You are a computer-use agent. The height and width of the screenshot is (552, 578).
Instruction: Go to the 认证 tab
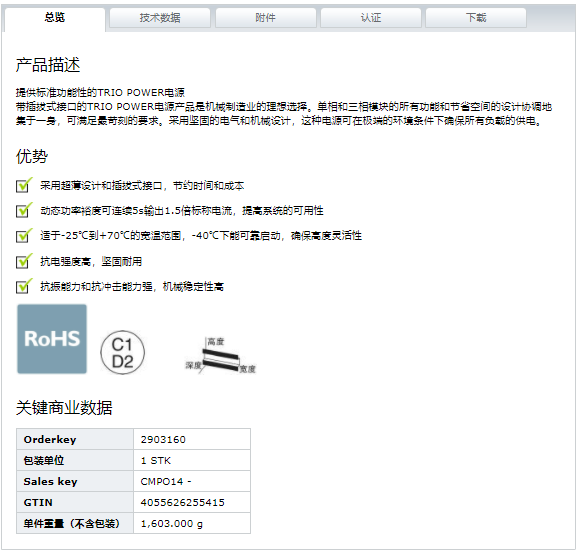coord(371,18)
